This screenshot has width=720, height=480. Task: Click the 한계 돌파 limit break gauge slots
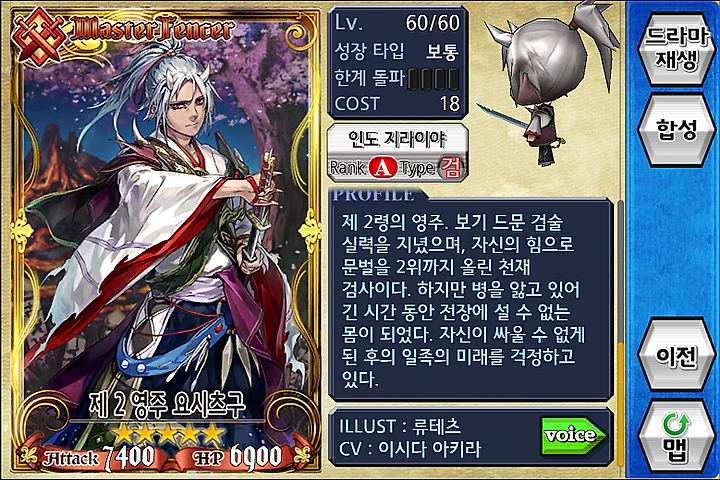433,79
